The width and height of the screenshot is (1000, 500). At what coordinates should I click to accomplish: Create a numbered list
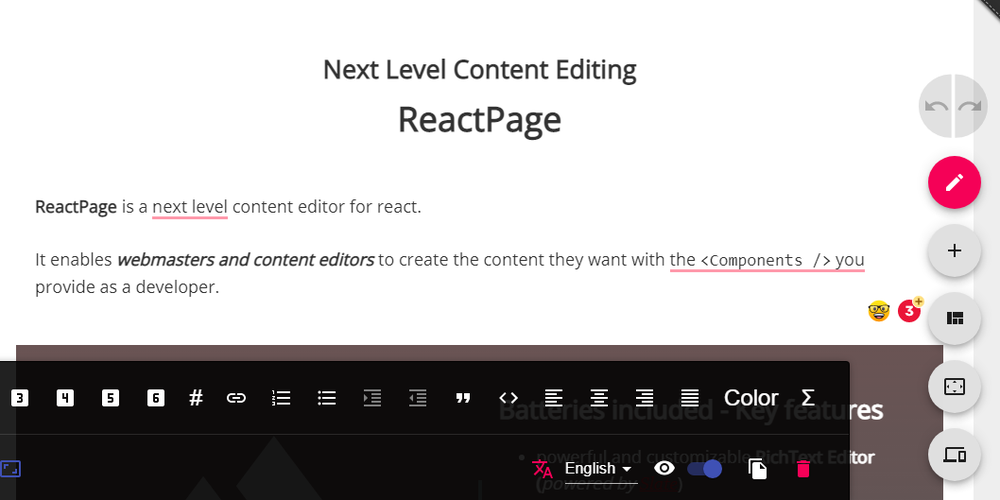coord(281,399)
